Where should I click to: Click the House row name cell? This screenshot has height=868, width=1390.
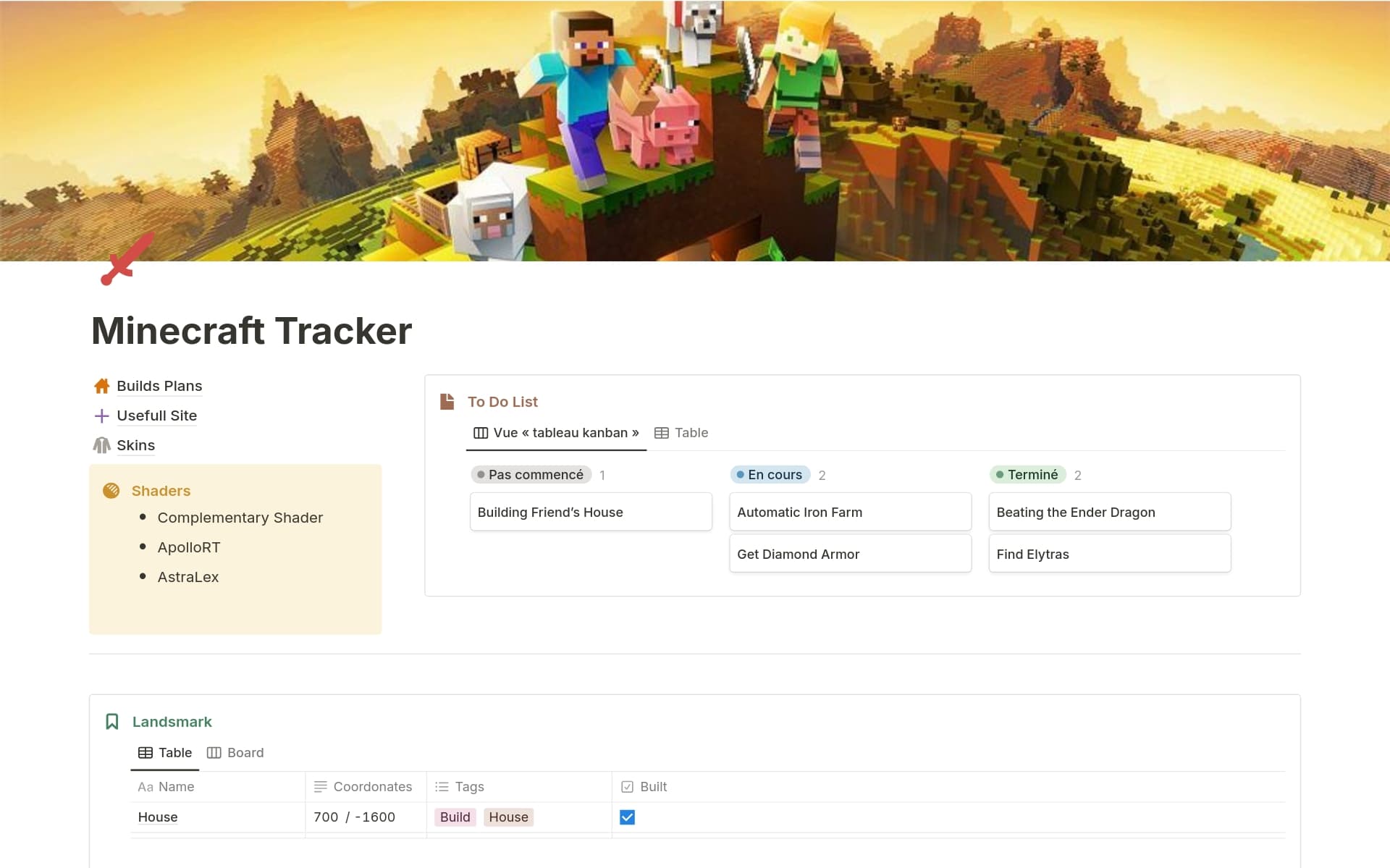click(218, 817)
